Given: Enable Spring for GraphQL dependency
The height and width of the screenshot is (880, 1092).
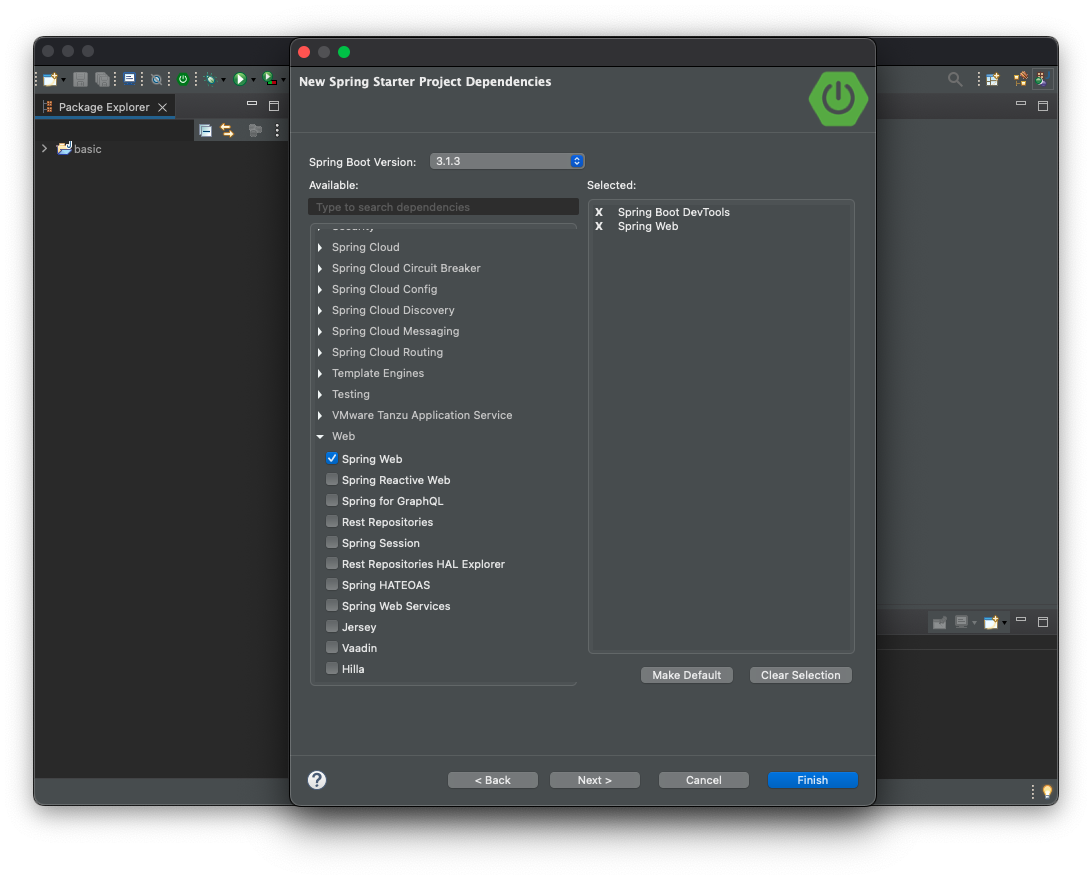Looking at the screenshot, I should tap(332, 500).
